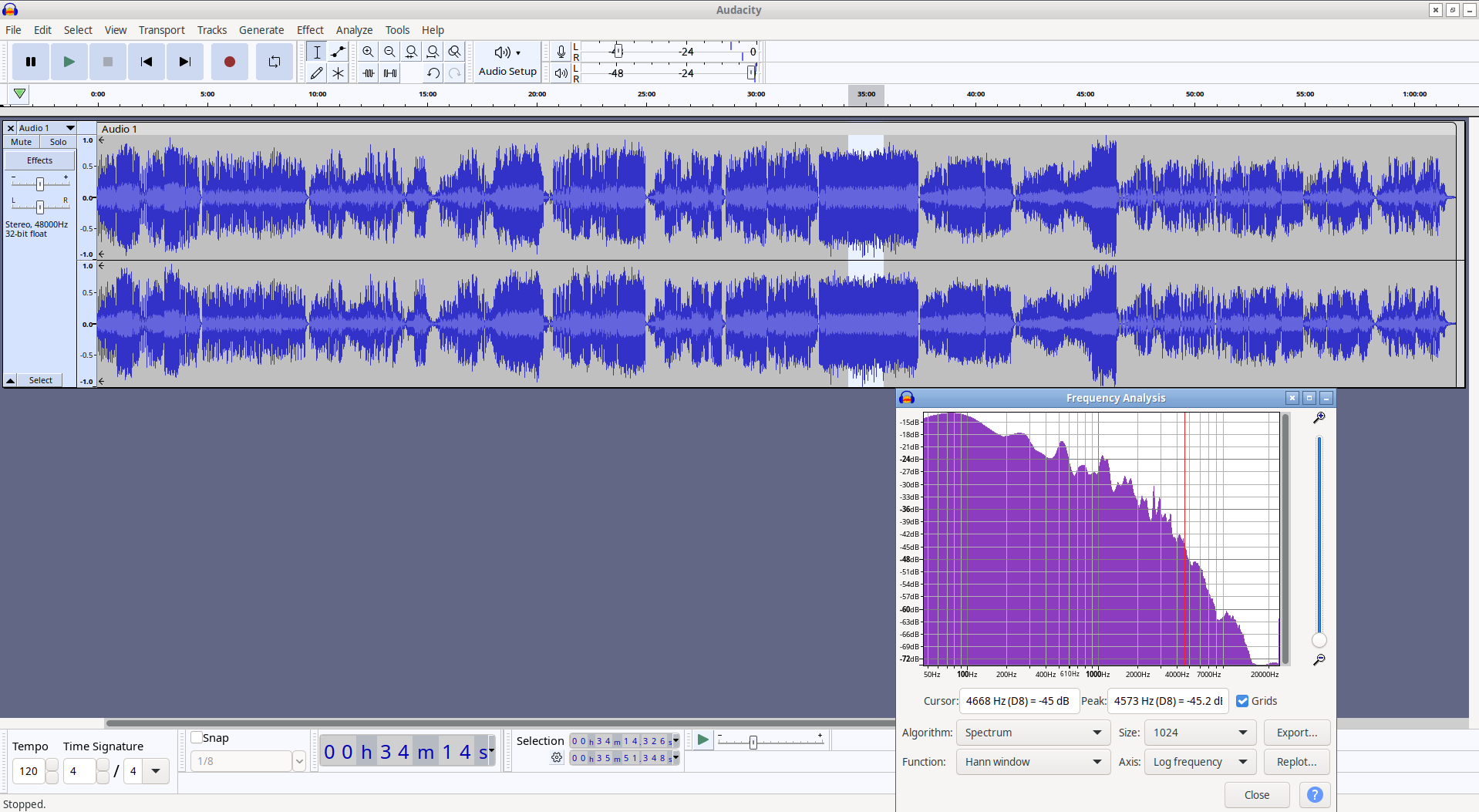Click the Export... button
Screen dimensions: 1479x812
pyautogui.click(x=1297, y=733)
